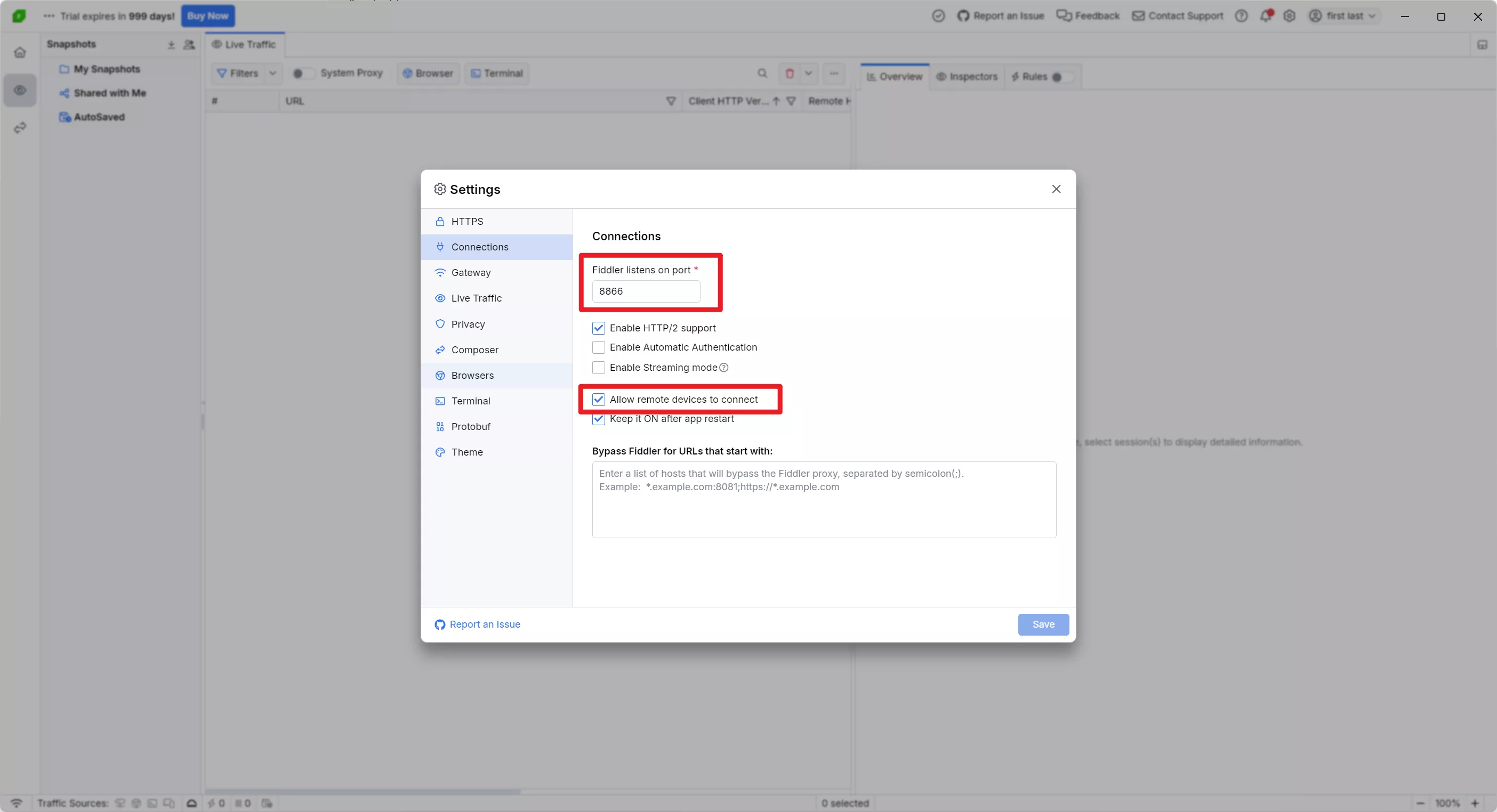Click the Client HTTP Version filter icon

(791, 101)
